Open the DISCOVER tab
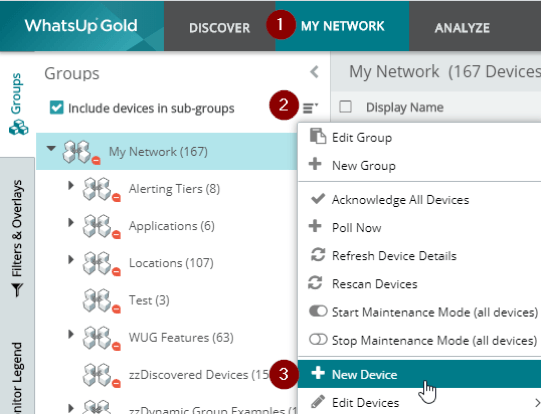This screenshot has height=414, width=541. pyautogui.click(x=219, y=28)
